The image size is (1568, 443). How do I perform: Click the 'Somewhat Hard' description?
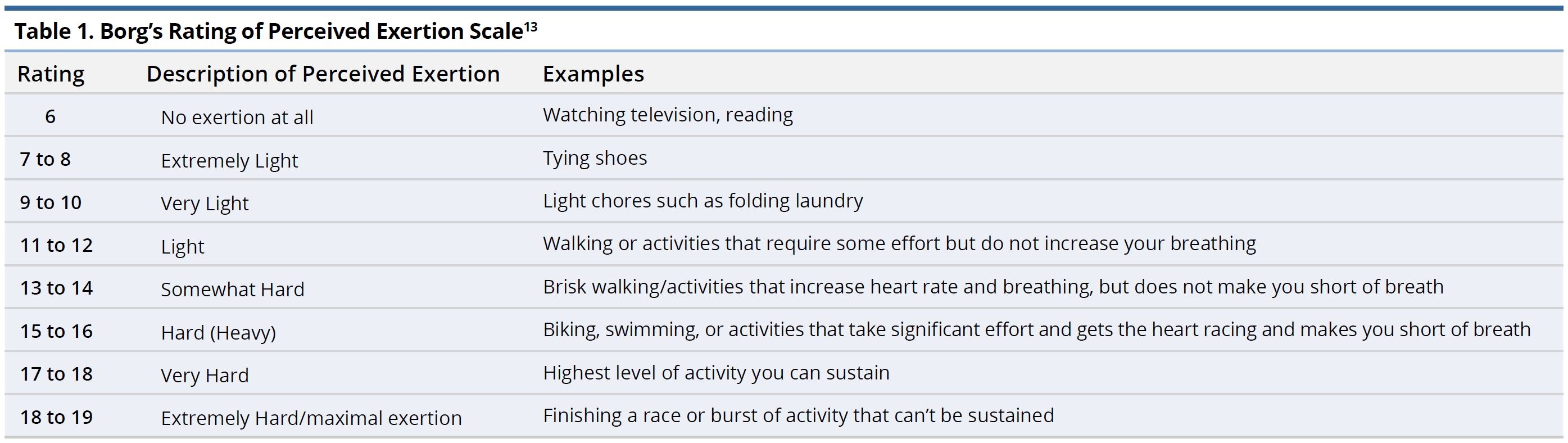(233, 290)
